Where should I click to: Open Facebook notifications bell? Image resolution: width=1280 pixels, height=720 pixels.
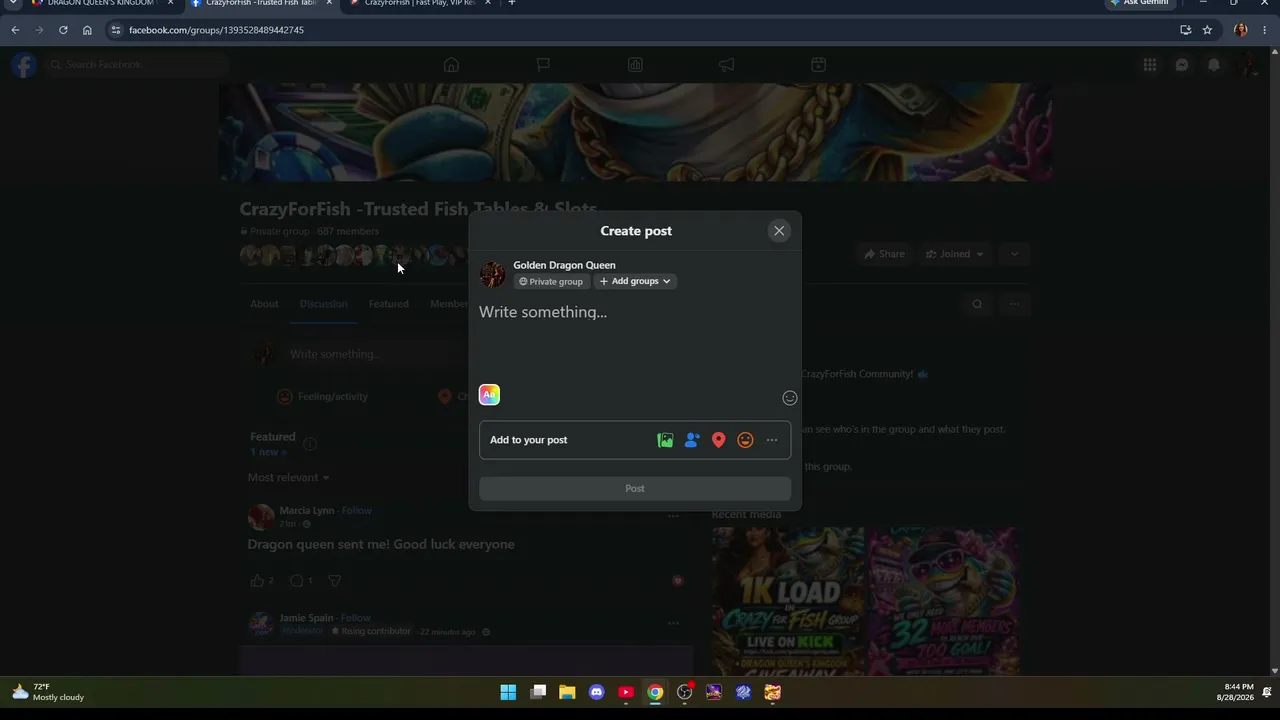[1214, 65]
